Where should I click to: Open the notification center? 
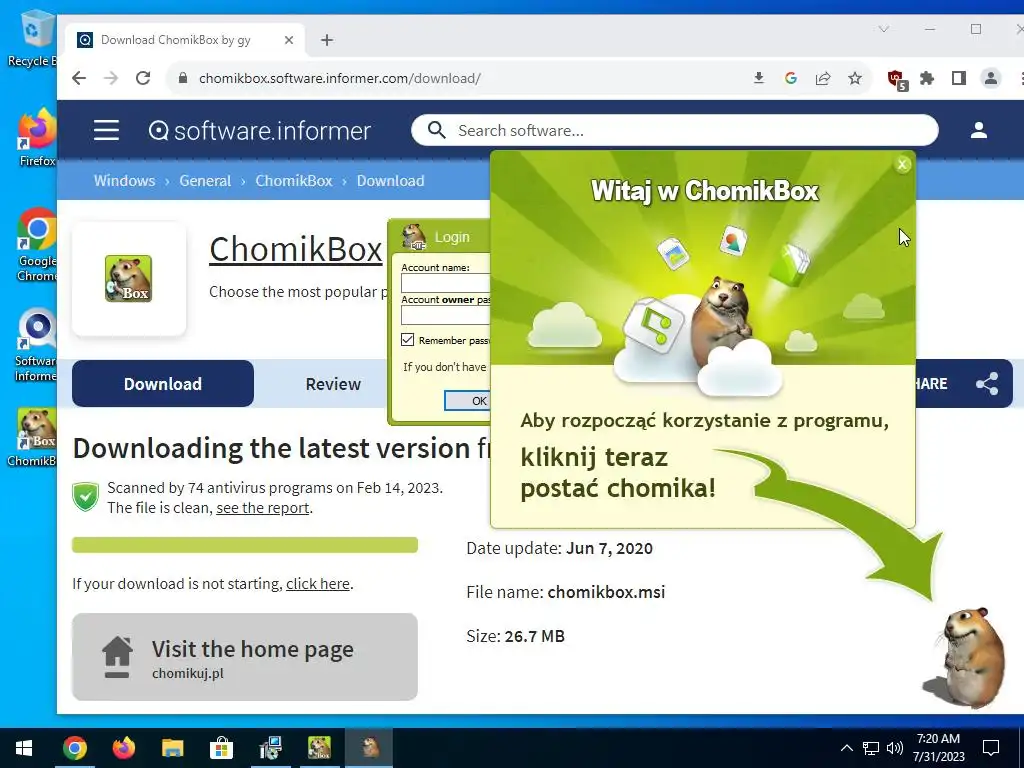pos(991,748)
